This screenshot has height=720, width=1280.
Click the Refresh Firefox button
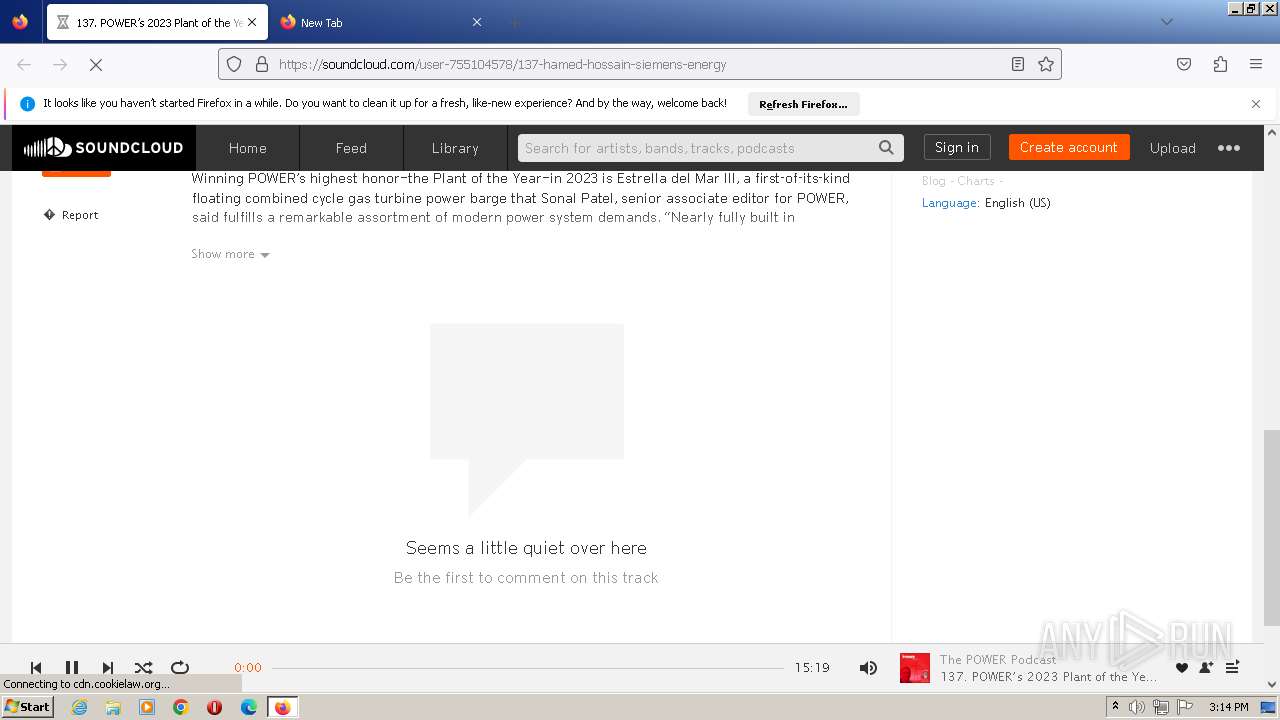(x=803, y=104)
